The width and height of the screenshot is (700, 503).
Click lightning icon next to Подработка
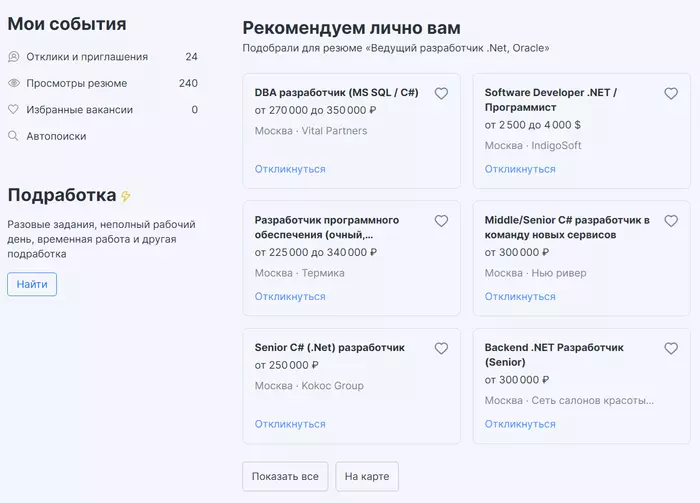click(x=126, y=196)
